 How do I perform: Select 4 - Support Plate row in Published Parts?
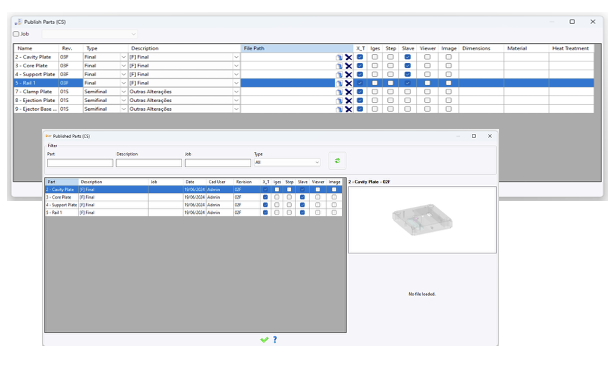[193, 205]
